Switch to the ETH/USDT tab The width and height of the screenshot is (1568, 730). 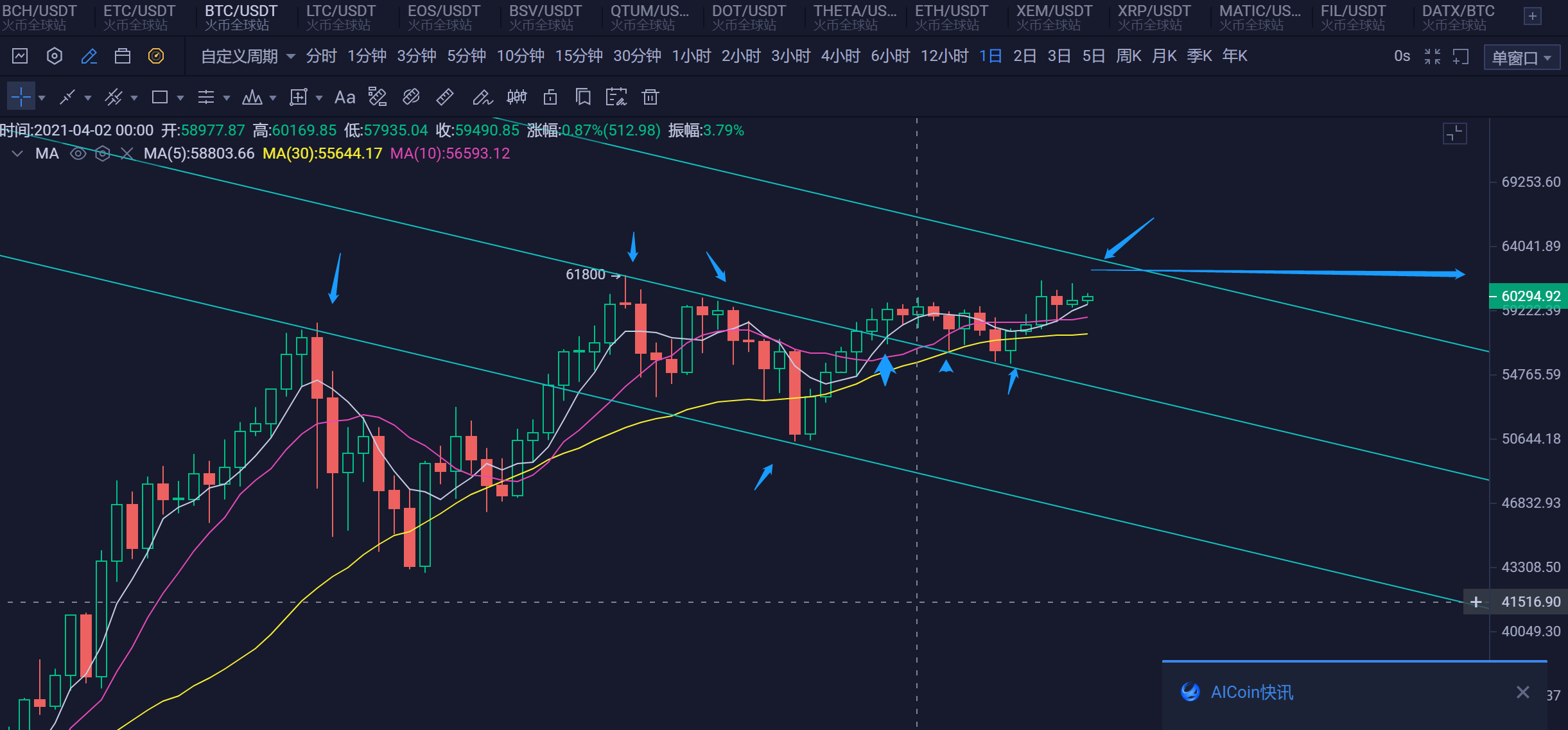(x=951, y=17)
